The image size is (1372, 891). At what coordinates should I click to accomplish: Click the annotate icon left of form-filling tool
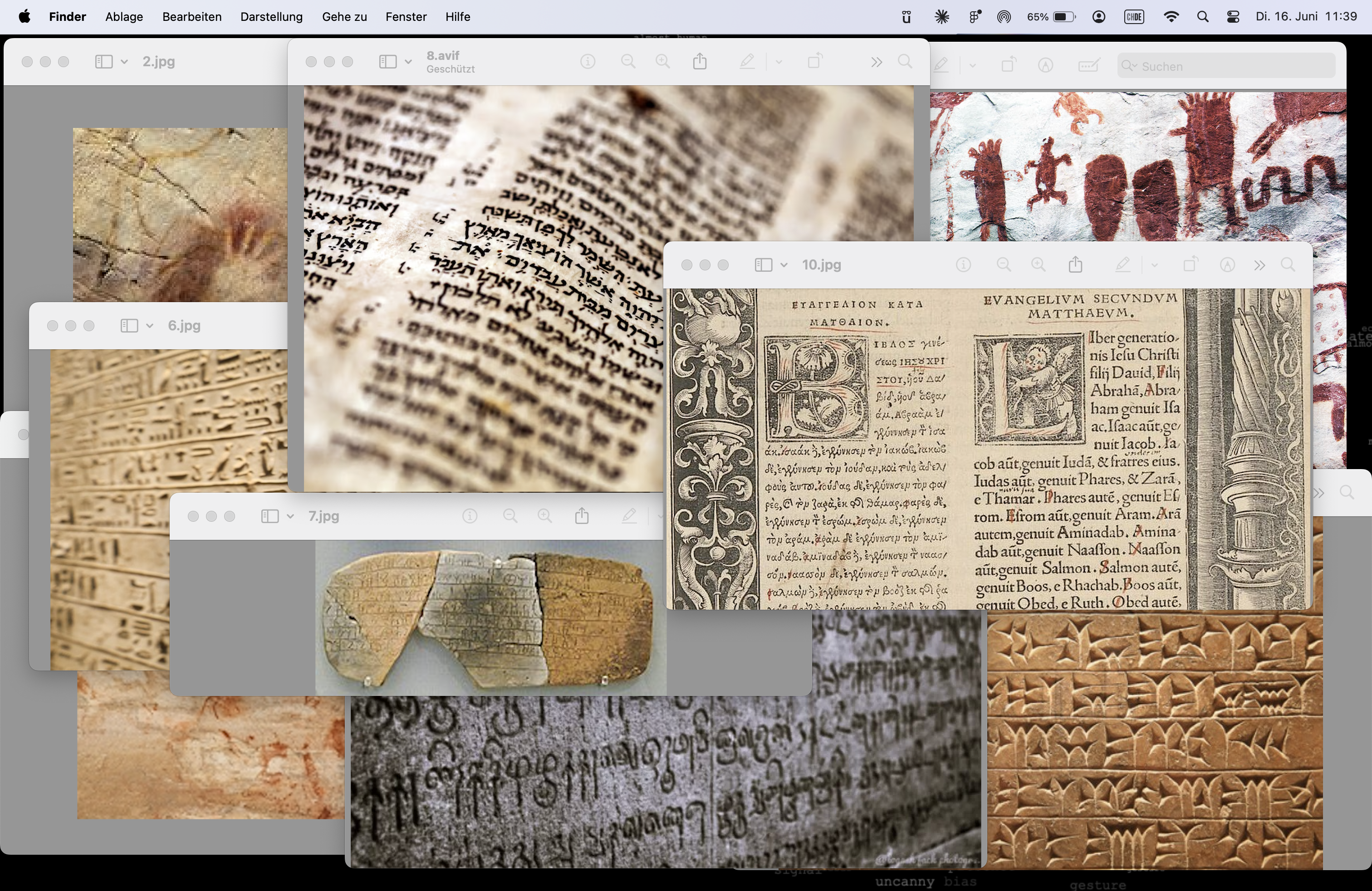[x=1046, y=66]
